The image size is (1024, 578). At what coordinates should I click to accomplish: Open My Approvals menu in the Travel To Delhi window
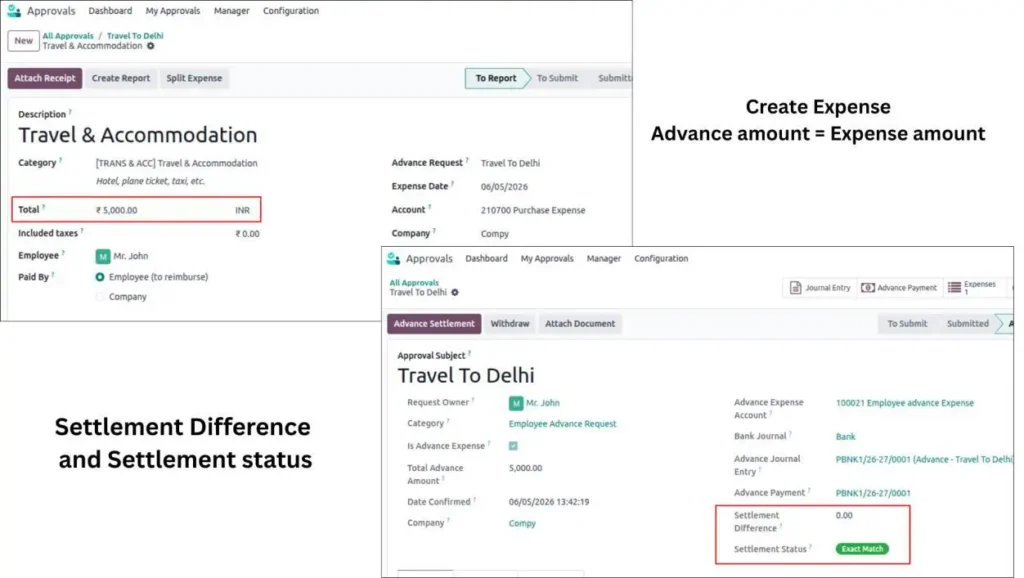(x=547, y=259)
